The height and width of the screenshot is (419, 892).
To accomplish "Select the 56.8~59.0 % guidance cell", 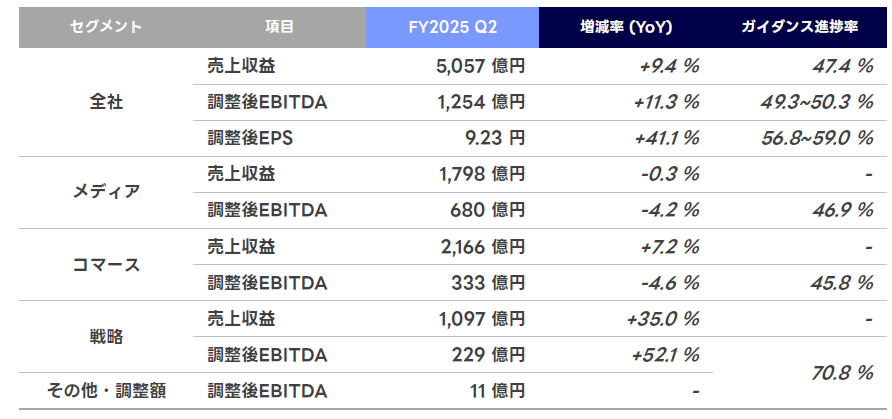I will pos(815,138).
